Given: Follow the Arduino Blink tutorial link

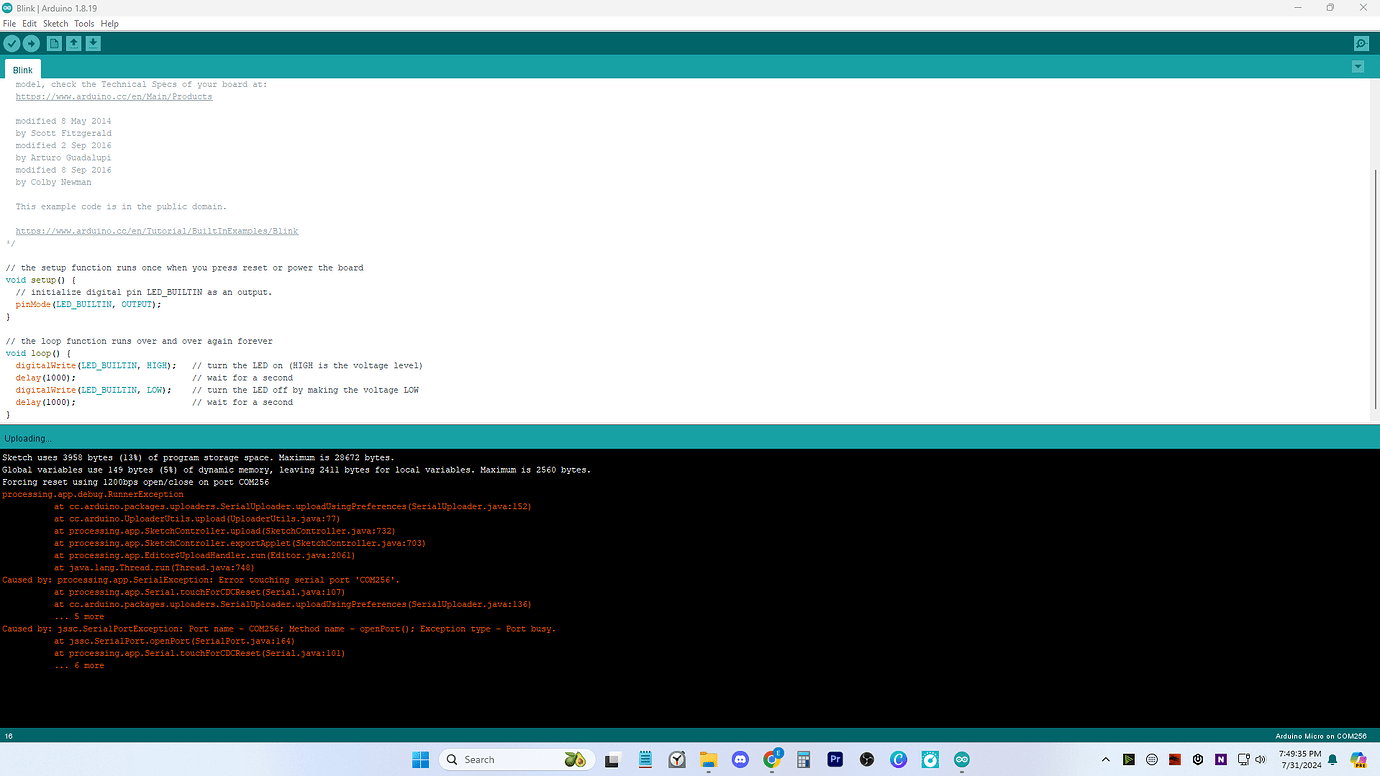Looking at the screenshot, I should coord(157,231).
